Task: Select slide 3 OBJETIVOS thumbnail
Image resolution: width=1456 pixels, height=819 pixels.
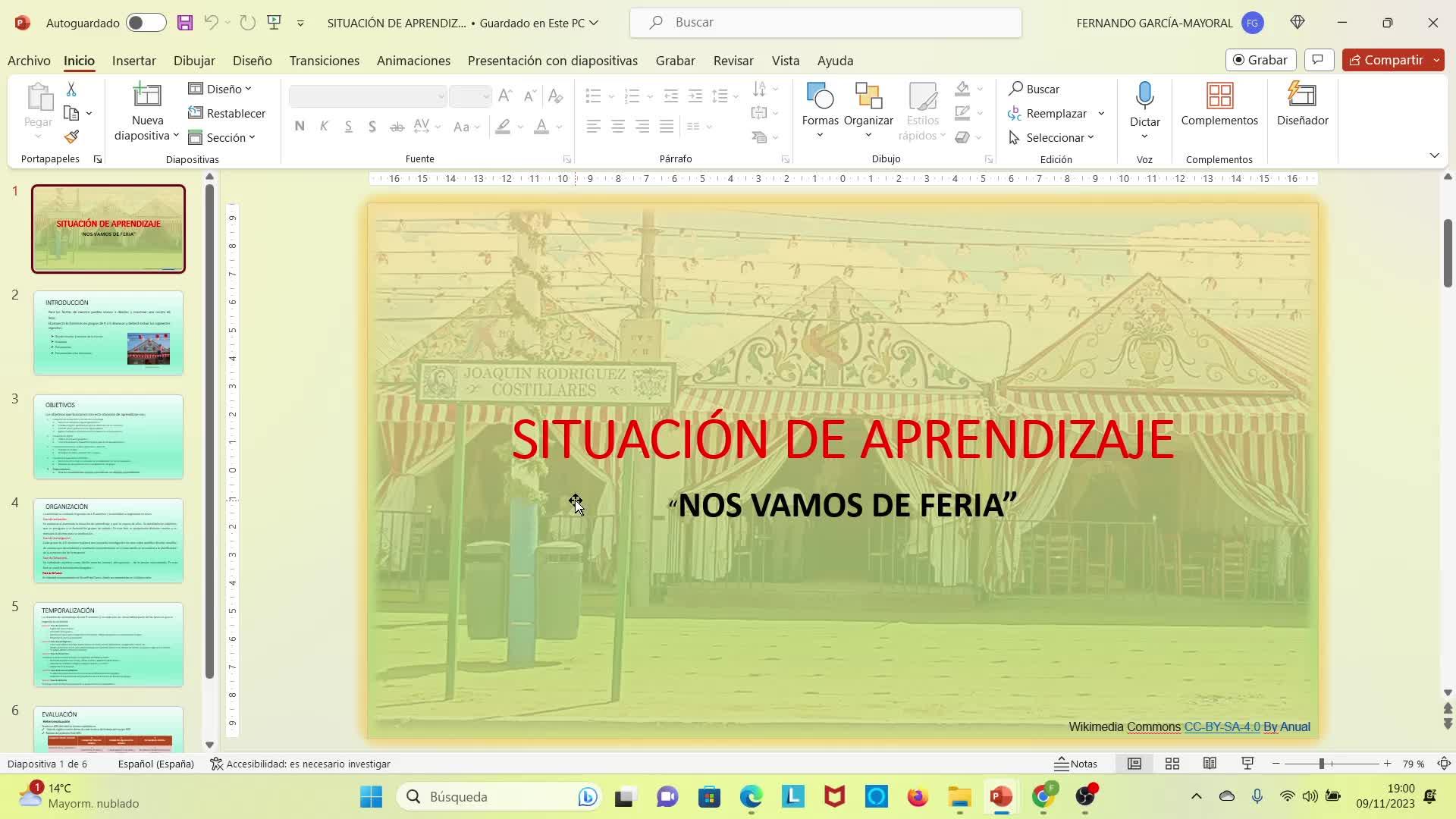Action: pos(108,437)
